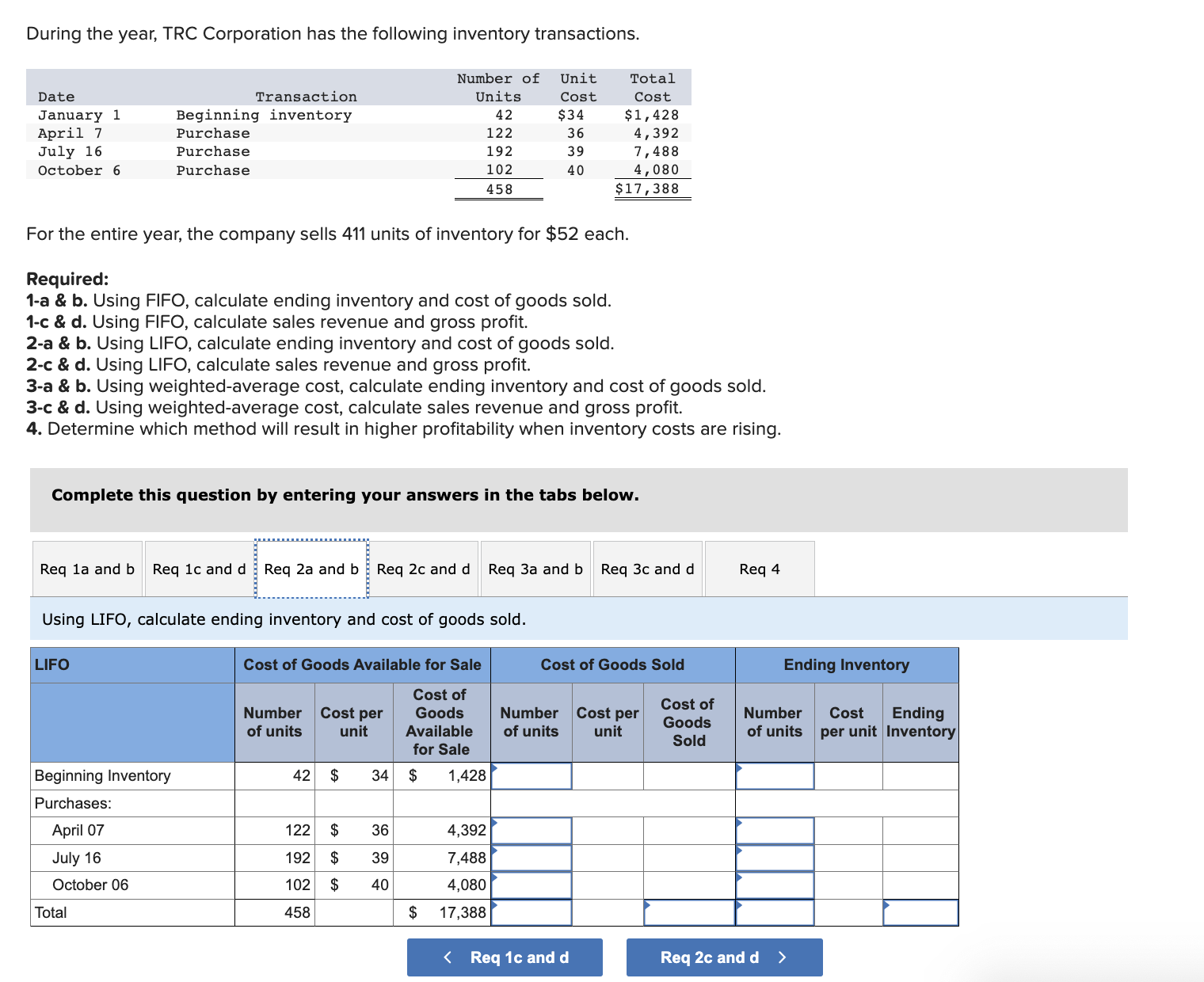Click the right chevron on the Req 2c button
The height and width of the screenshot is (982, 1204).
(x=782, y=957)
